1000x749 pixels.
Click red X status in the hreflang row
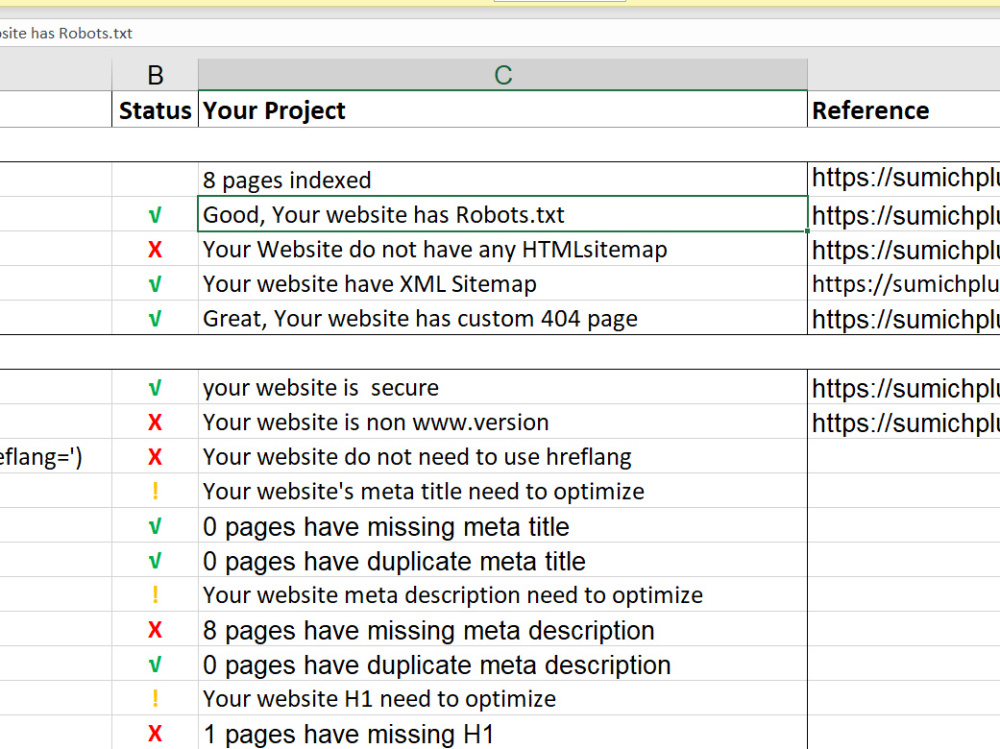pyautogui.click(x=155, y=456)
